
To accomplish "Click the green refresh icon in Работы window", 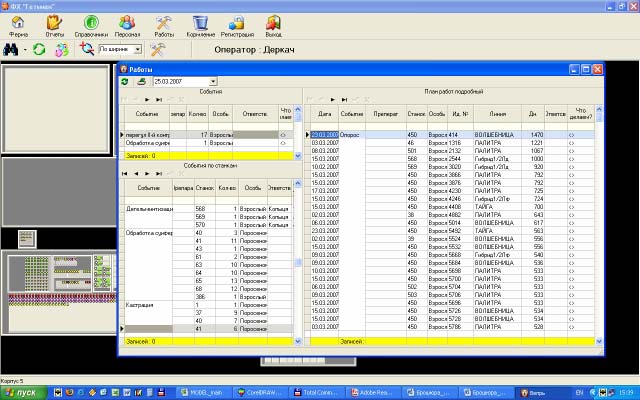I will coord(125,82).
